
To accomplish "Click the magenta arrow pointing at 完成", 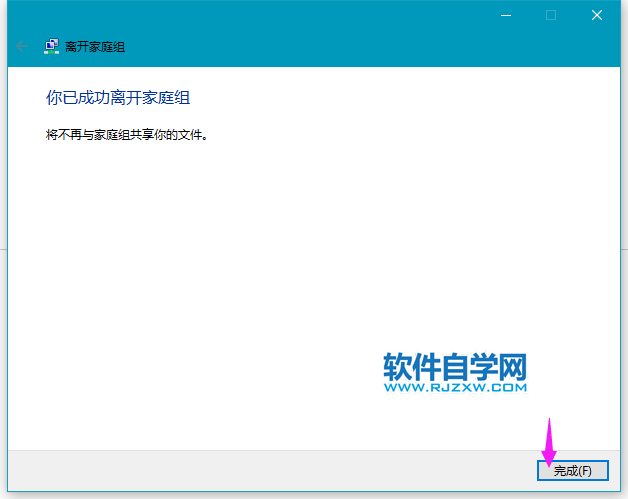I will coord(548,441).
